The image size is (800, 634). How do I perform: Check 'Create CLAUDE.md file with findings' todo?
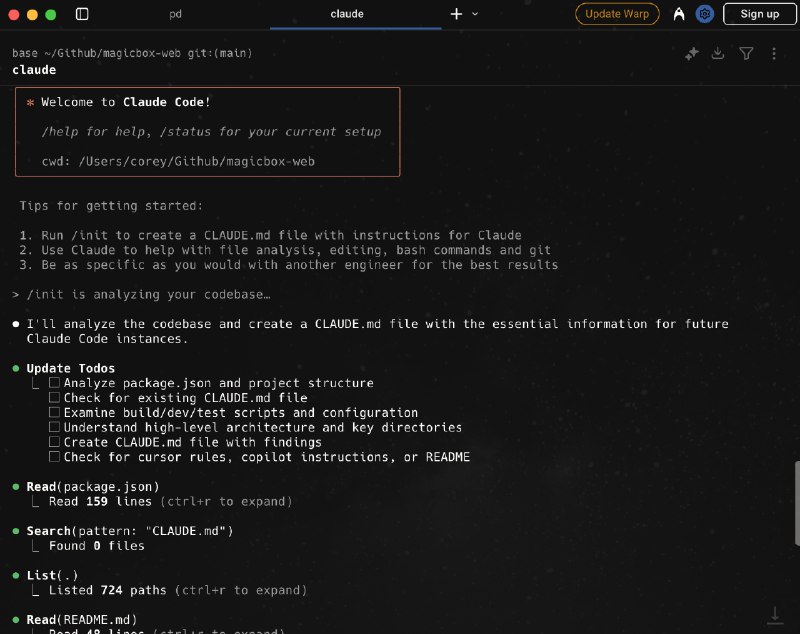55,442
